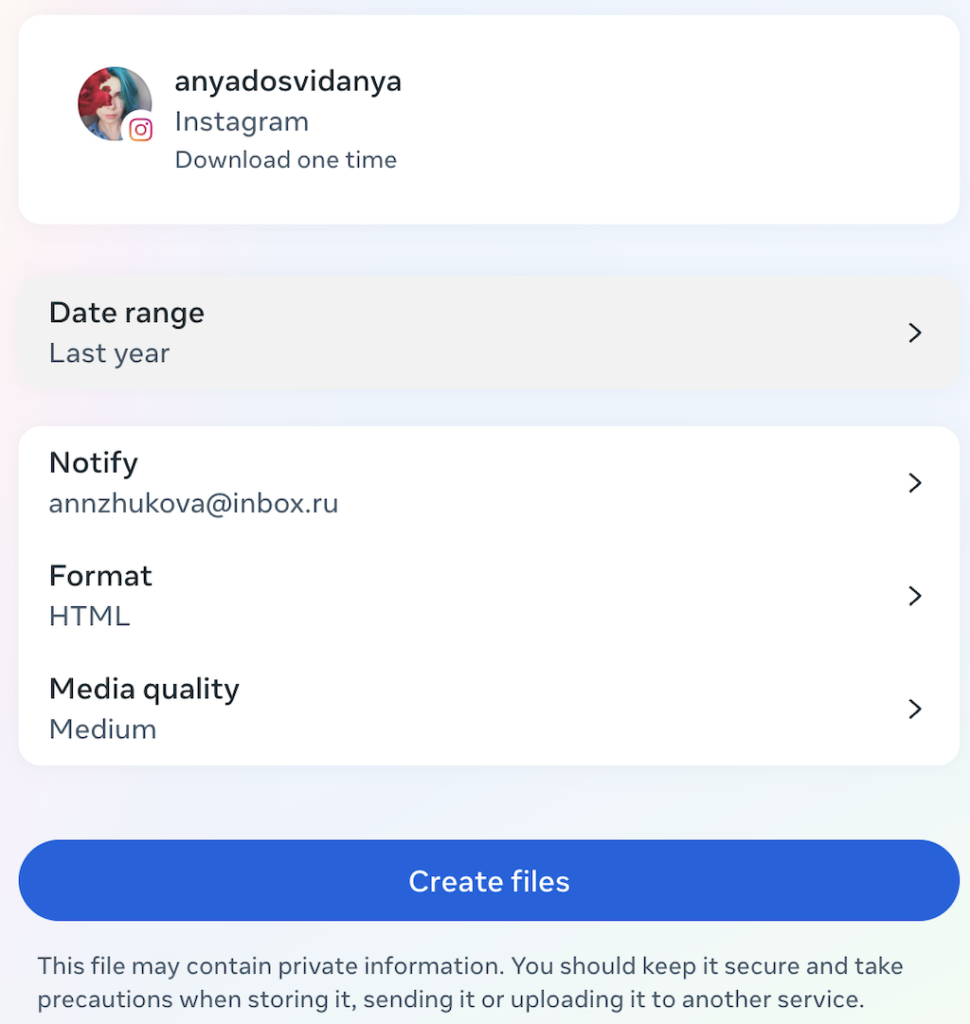Click the Create files button
The width and height of the screenshot is (970, 1024).
(x=488, y=880)
